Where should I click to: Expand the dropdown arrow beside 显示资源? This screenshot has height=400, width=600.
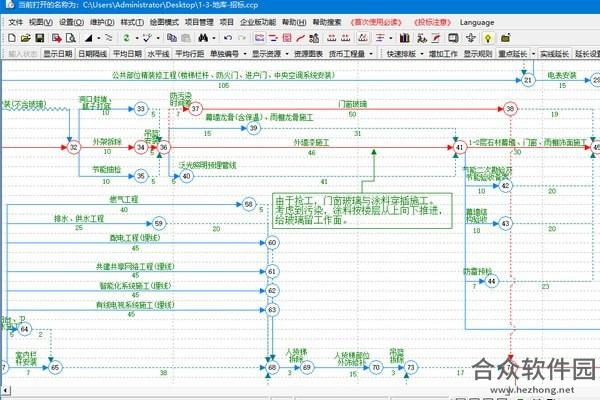point(287,54)
